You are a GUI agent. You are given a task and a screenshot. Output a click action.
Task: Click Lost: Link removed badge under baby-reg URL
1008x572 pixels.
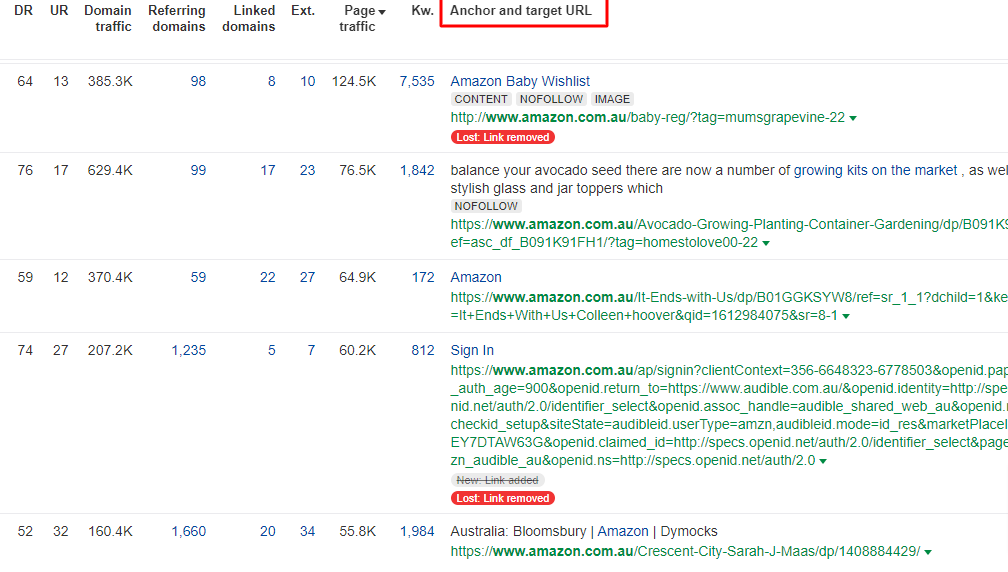click(x=503, y=138)
